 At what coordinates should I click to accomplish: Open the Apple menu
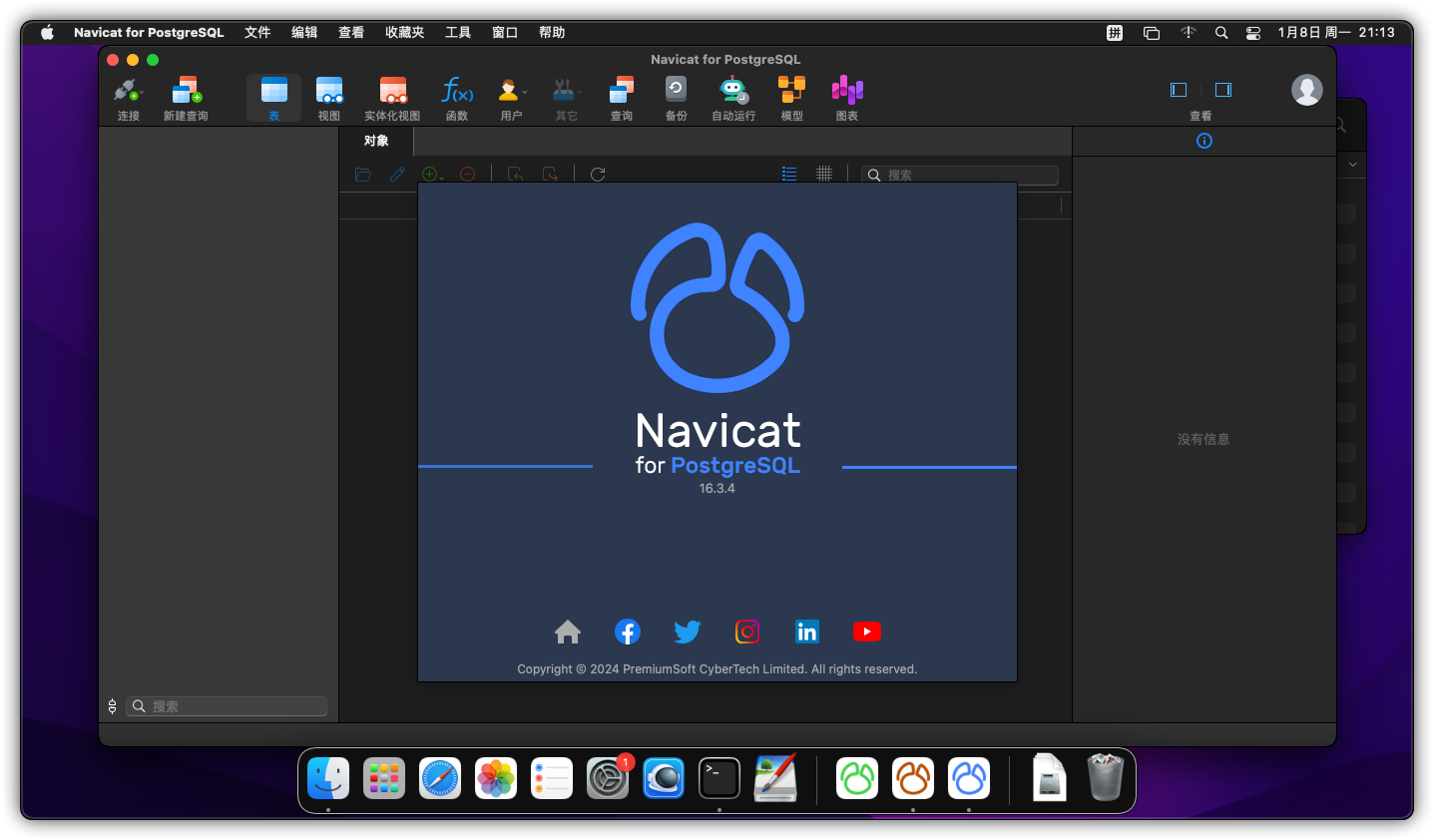pos(47,32)
